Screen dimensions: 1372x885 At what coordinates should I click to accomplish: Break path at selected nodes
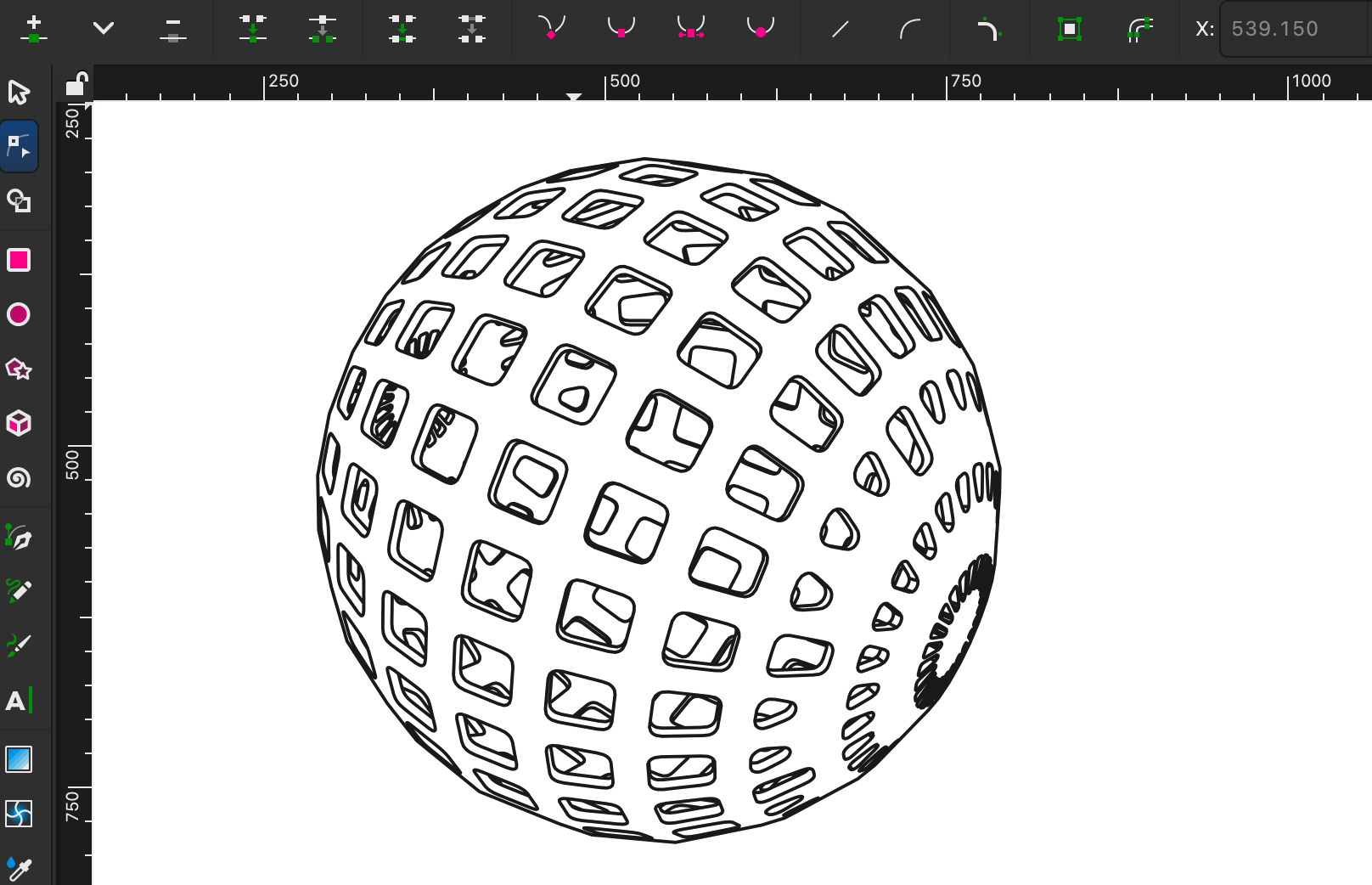(x=323, y=29)
